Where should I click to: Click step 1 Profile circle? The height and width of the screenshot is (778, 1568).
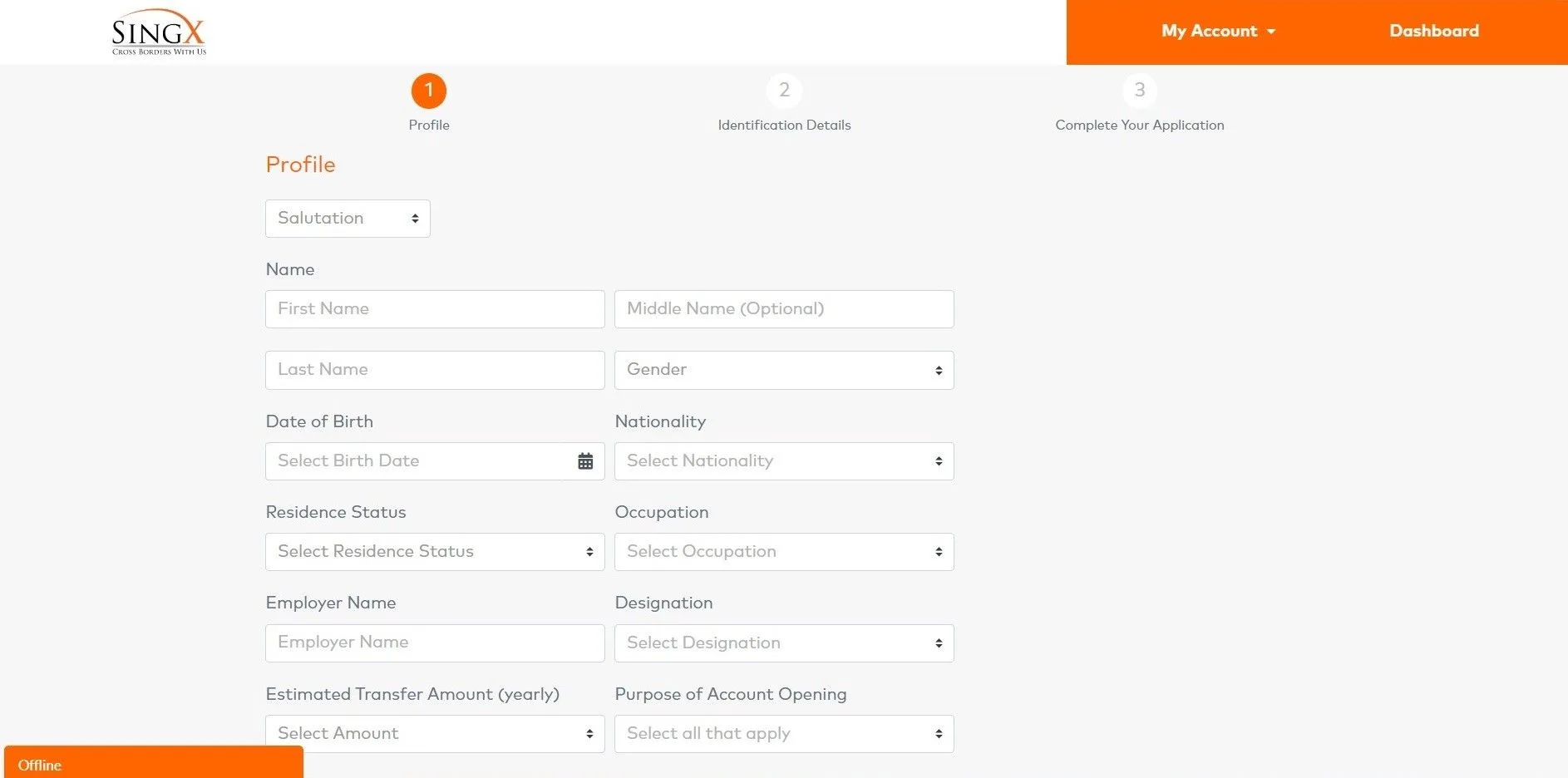click(x=429, y=91)
